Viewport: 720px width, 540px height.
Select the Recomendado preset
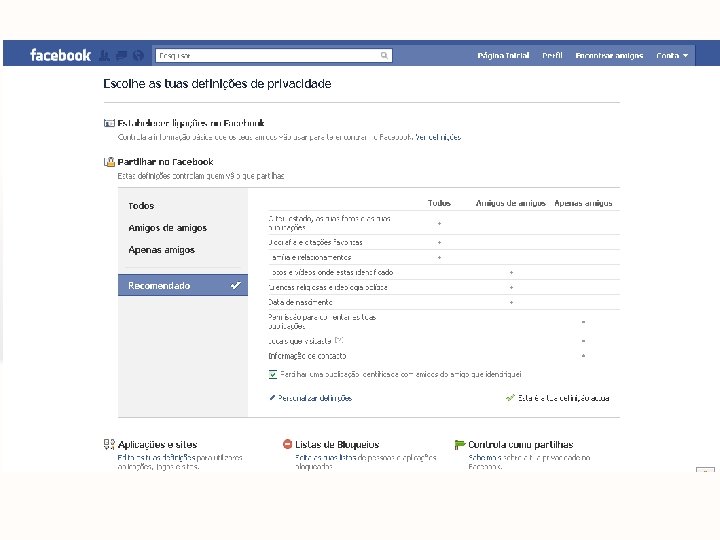coord(183,285)
